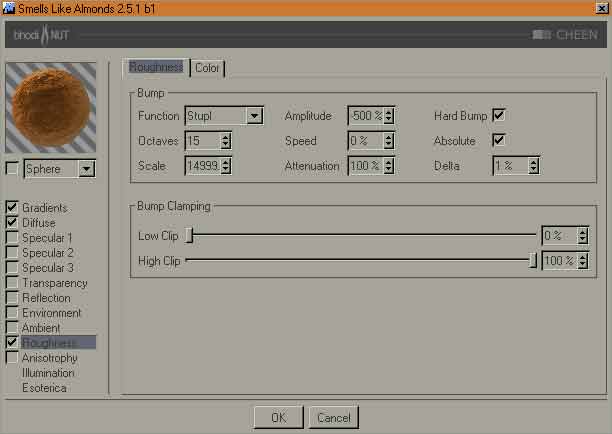Select Illumination in the channel list
The width and height of the screenshot is (612, 434).
point(48,373)
